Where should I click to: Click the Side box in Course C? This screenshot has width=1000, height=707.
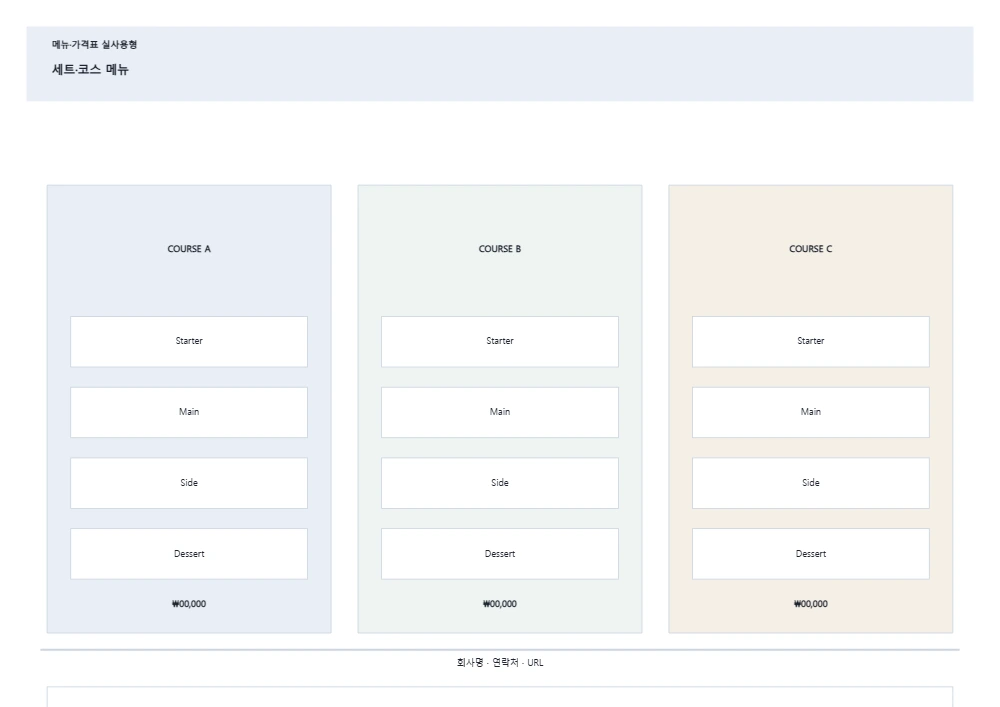811,483
